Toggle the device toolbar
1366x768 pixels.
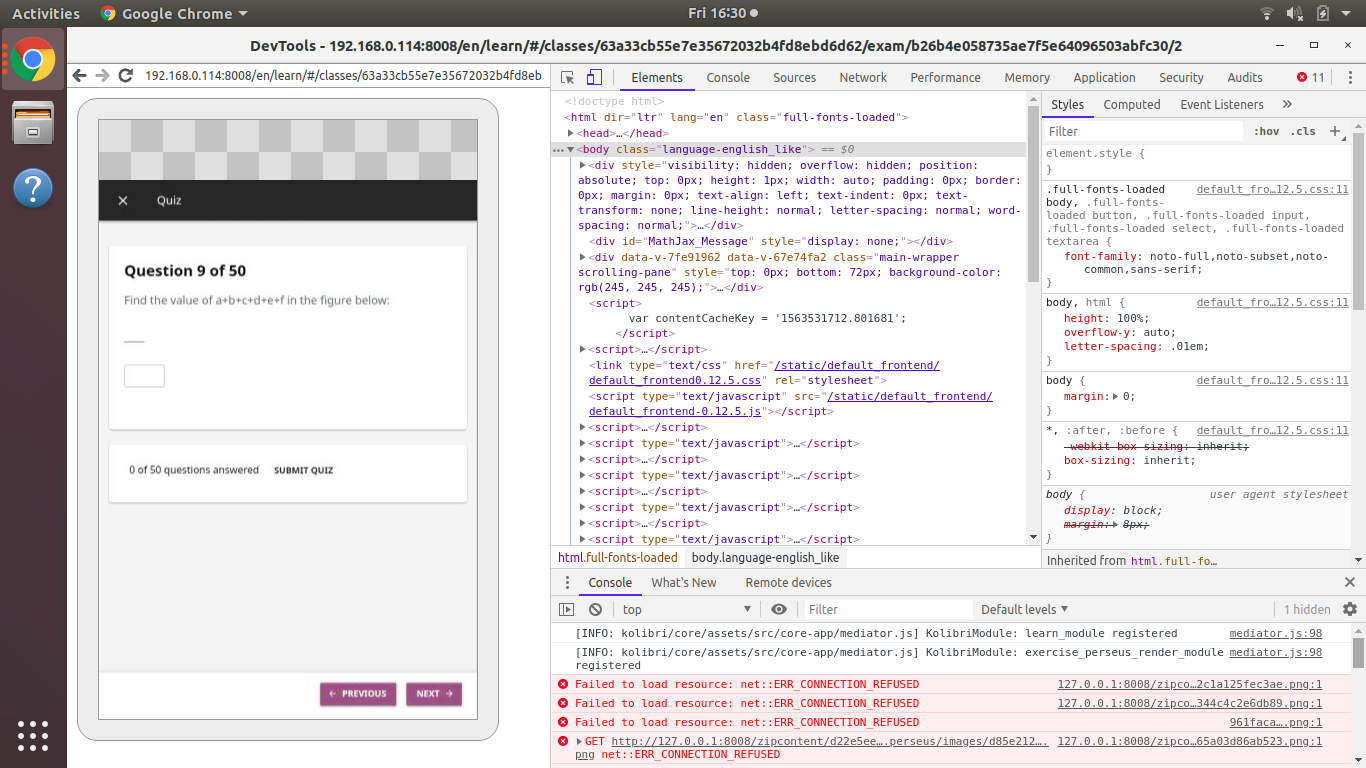[x=592, y=77]
